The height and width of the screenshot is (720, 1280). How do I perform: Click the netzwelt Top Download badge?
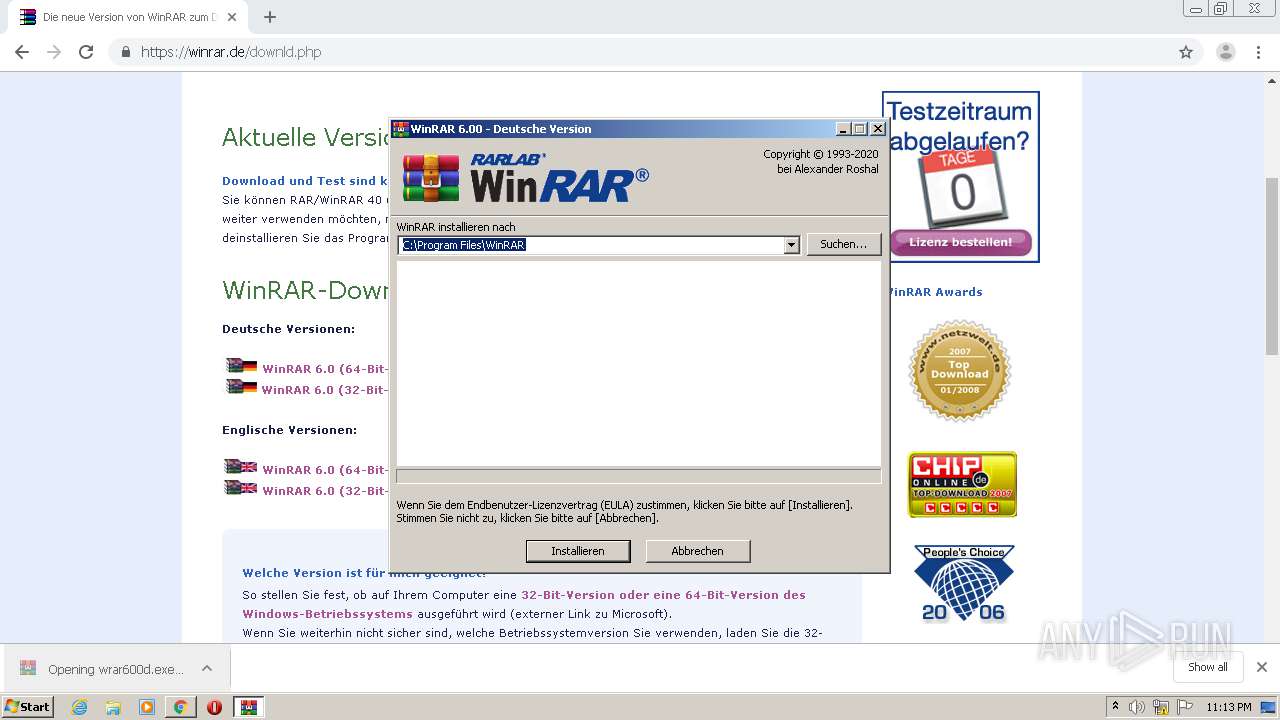coord(960,371)
